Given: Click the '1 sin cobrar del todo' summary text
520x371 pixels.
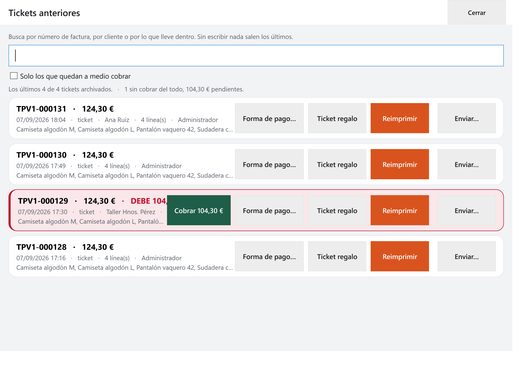Looking at the screenshot, I should [x=184, y=89].
